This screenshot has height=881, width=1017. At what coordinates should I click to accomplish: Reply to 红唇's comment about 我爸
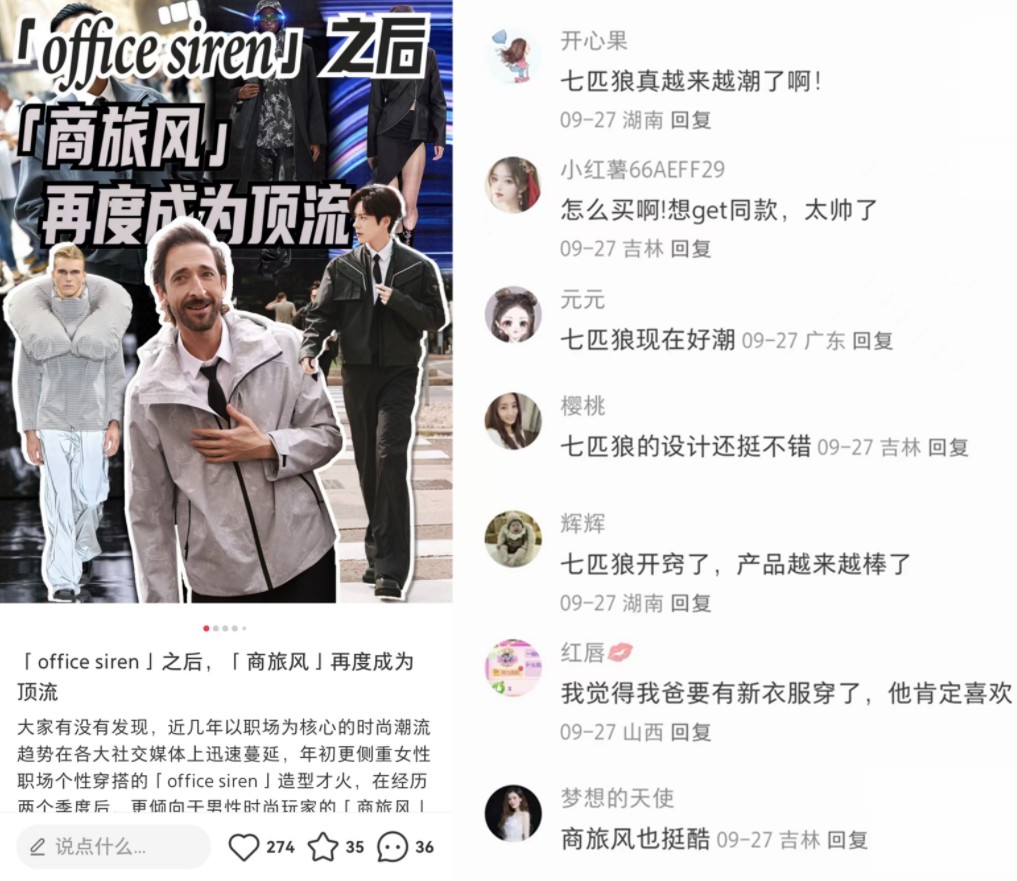(x=691, y=732)
